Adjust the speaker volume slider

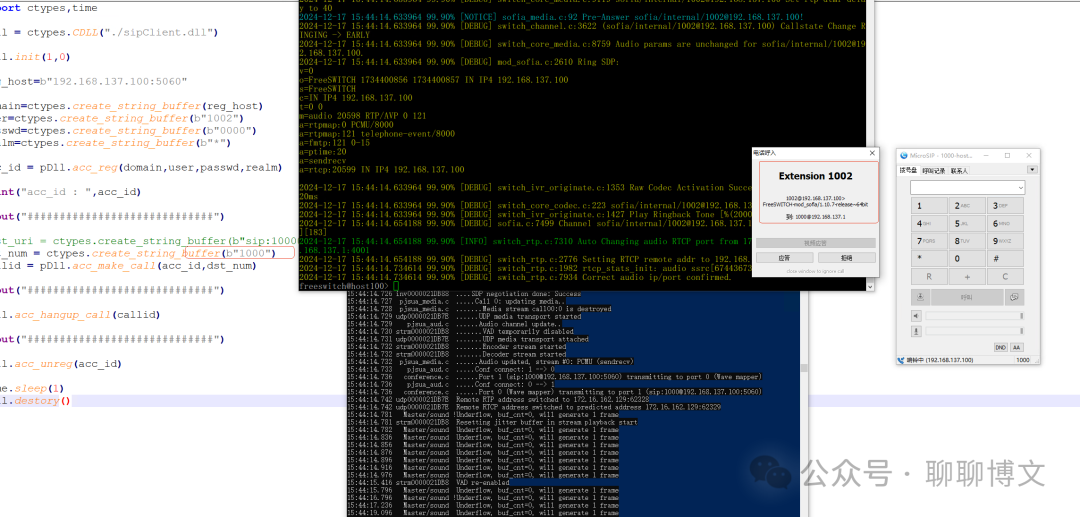pyautogui.click(x=974, y=316)
